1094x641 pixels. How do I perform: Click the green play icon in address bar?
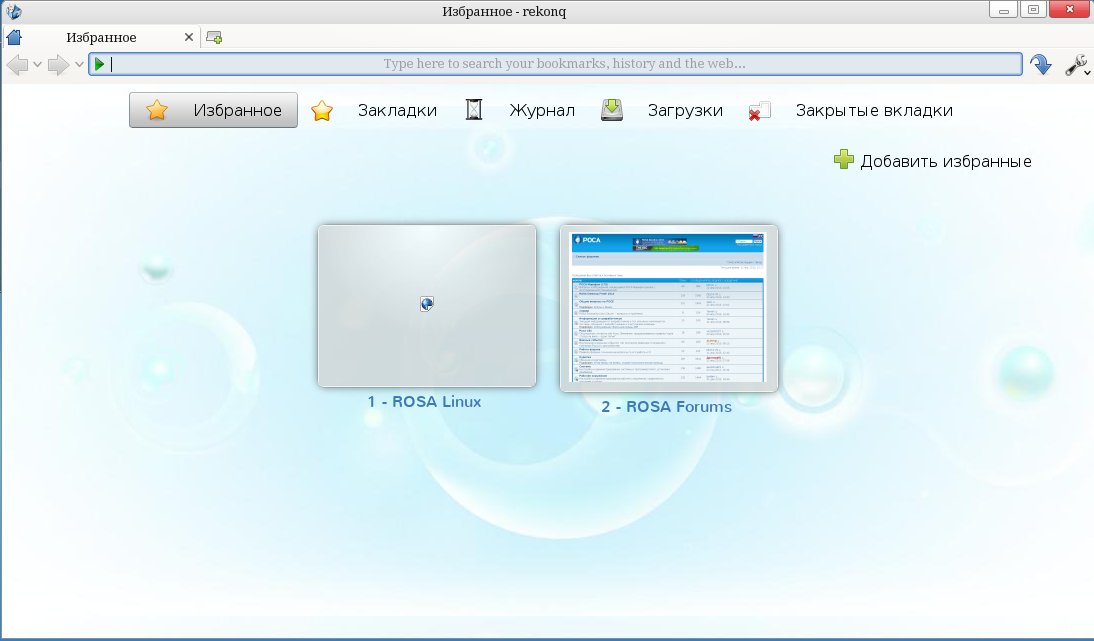click(99, 64)
